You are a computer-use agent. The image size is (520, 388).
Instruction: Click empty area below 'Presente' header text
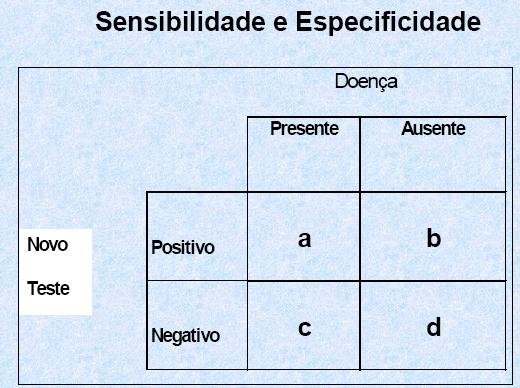pos(304,165)
